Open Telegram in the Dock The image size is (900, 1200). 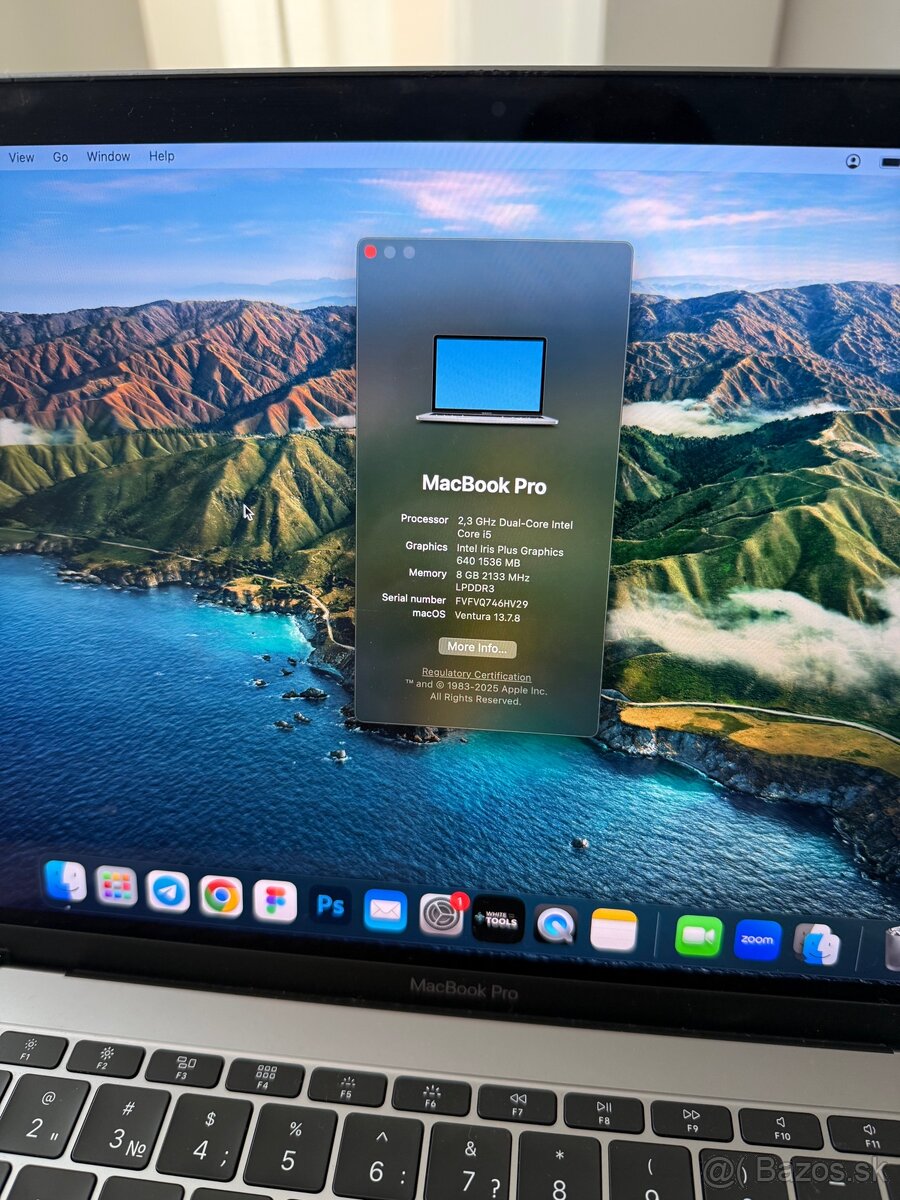(167, 891)
